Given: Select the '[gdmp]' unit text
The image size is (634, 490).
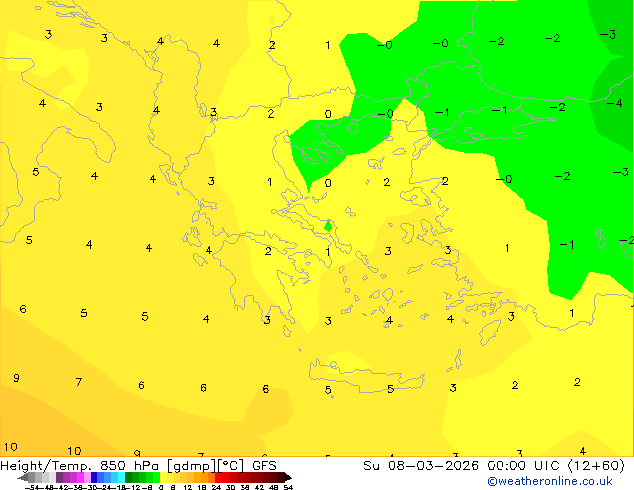Looking at the screenshot, I should click(192, 466).
